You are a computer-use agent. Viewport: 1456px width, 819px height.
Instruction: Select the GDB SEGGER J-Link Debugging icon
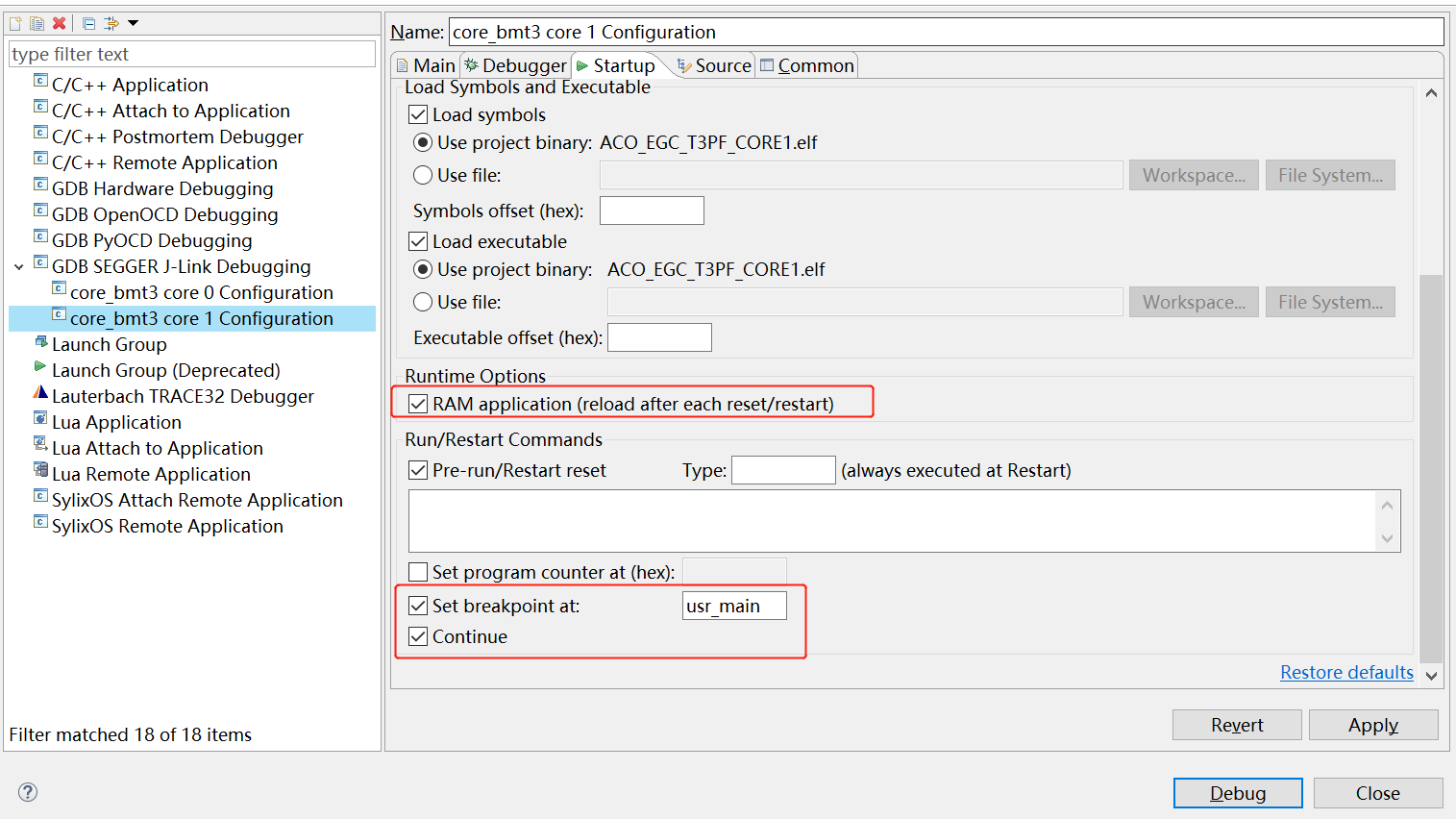tap(40, 261)
